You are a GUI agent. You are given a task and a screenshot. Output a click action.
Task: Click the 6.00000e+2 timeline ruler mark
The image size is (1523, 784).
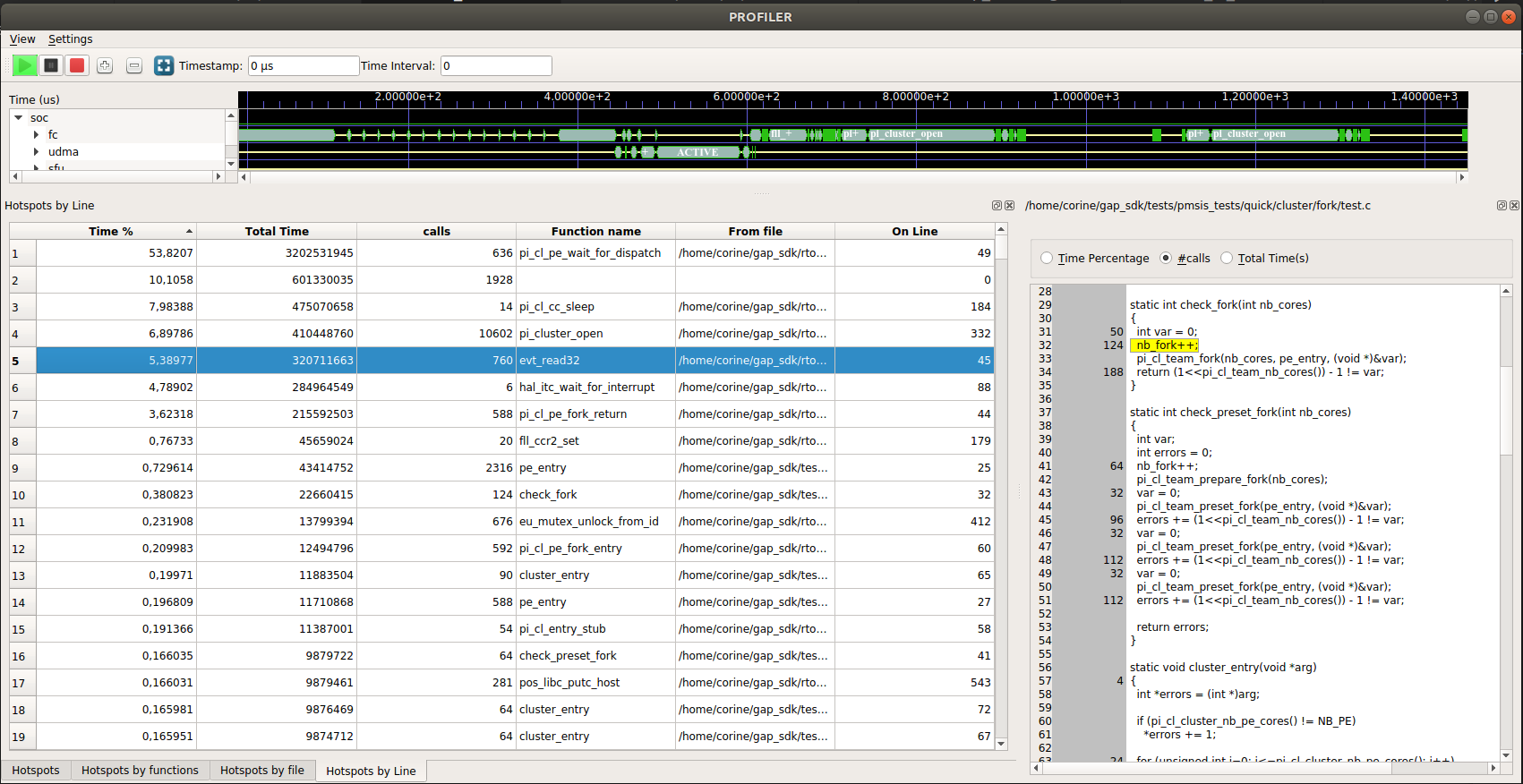(746, 97)
